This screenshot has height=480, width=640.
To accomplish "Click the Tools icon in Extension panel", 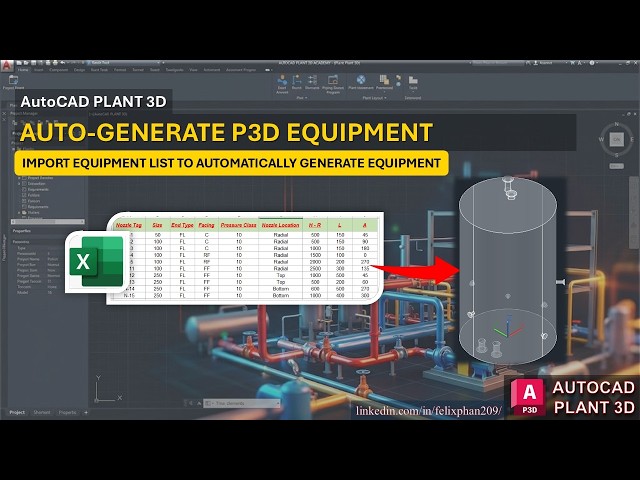I will pos(413,82).
